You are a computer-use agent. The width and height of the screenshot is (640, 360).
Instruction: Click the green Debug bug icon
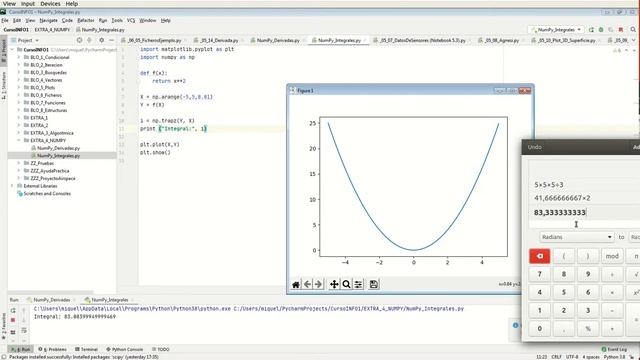coord(601,29)
